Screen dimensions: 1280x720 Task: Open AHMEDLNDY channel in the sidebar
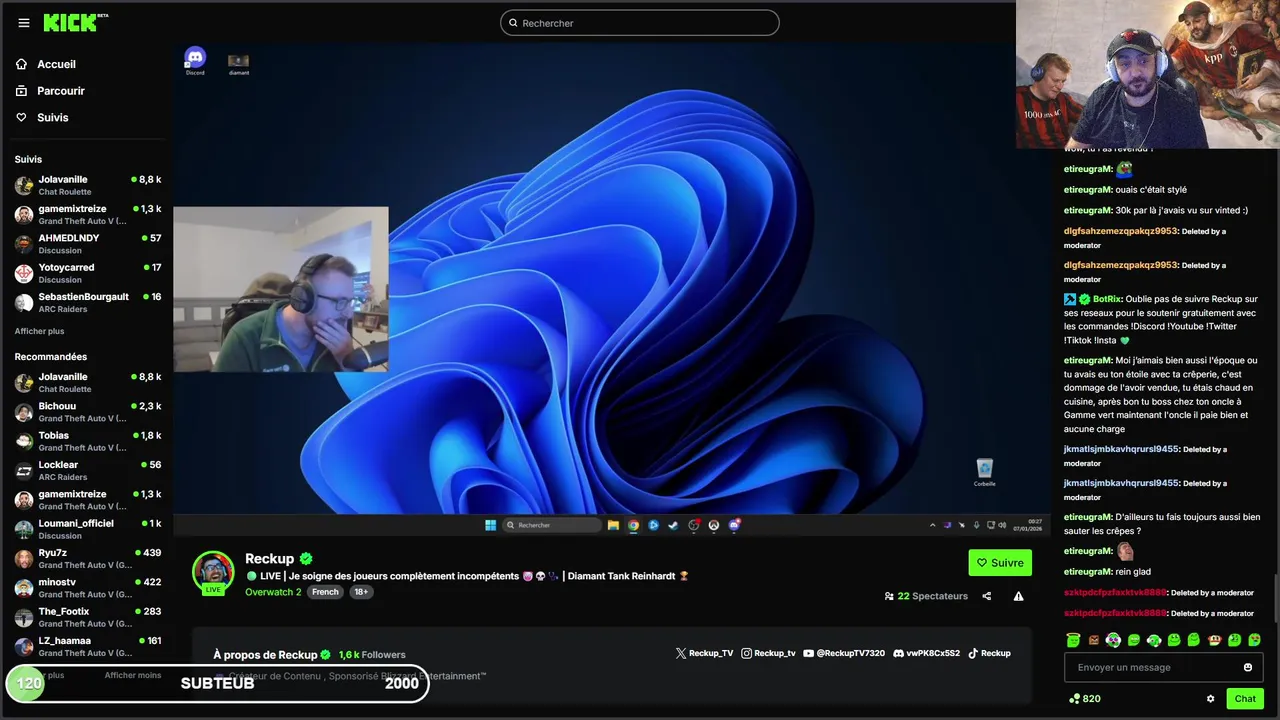coord(88,244)
